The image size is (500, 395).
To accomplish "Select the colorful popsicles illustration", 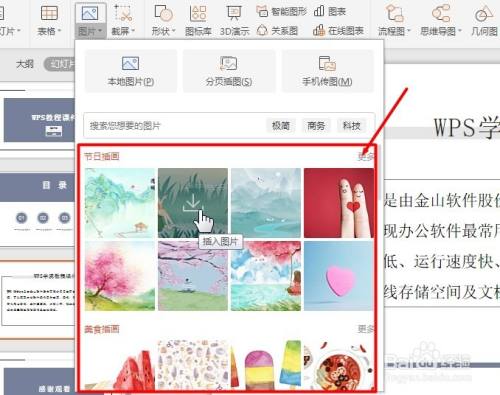I will coord(266,365).
